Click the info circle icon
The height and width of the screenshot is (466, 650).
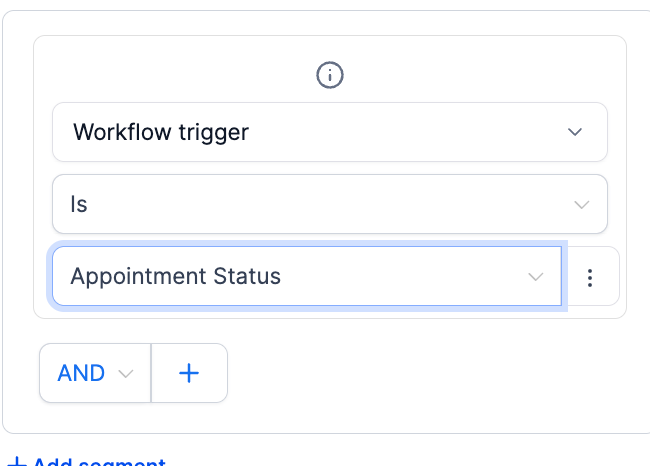coord(330,75)
